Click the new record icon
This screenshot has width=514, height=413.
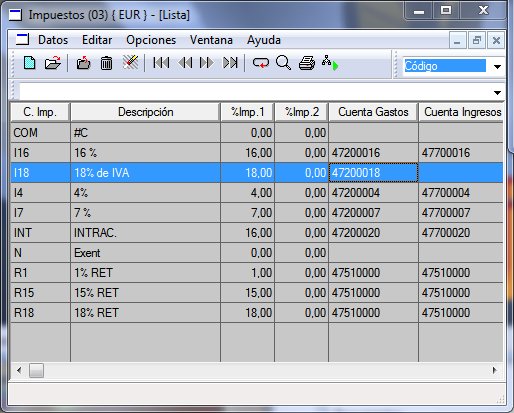pyautogui.click(x=29, y=63)
